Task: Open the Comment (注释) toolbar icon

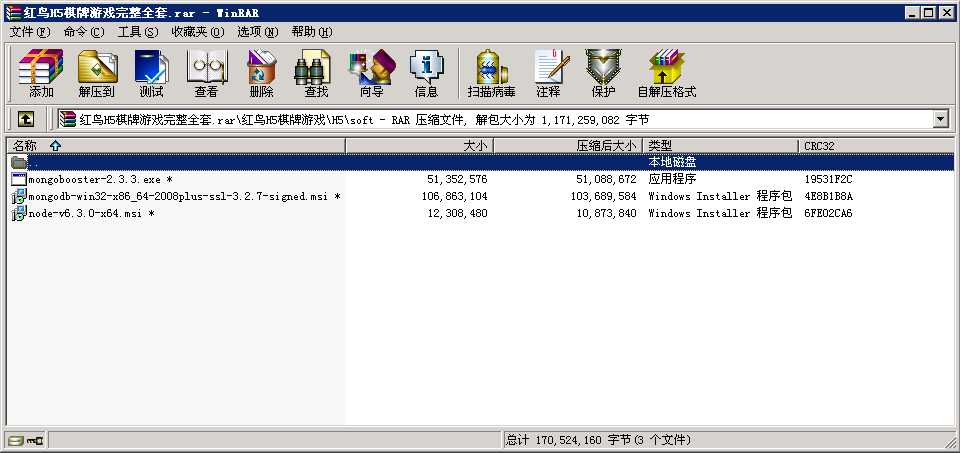Action: (548, 73)
